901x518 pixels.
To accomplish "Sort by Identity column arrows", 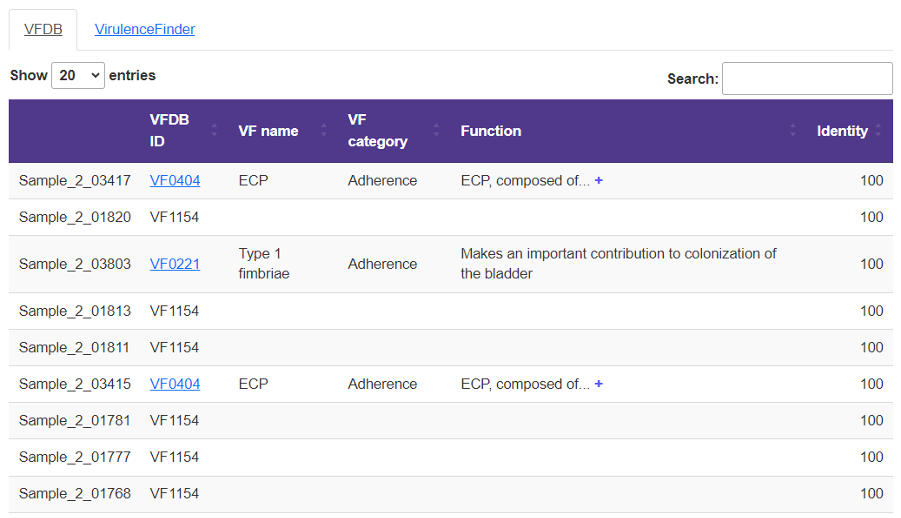I will (x=878, y=131).
